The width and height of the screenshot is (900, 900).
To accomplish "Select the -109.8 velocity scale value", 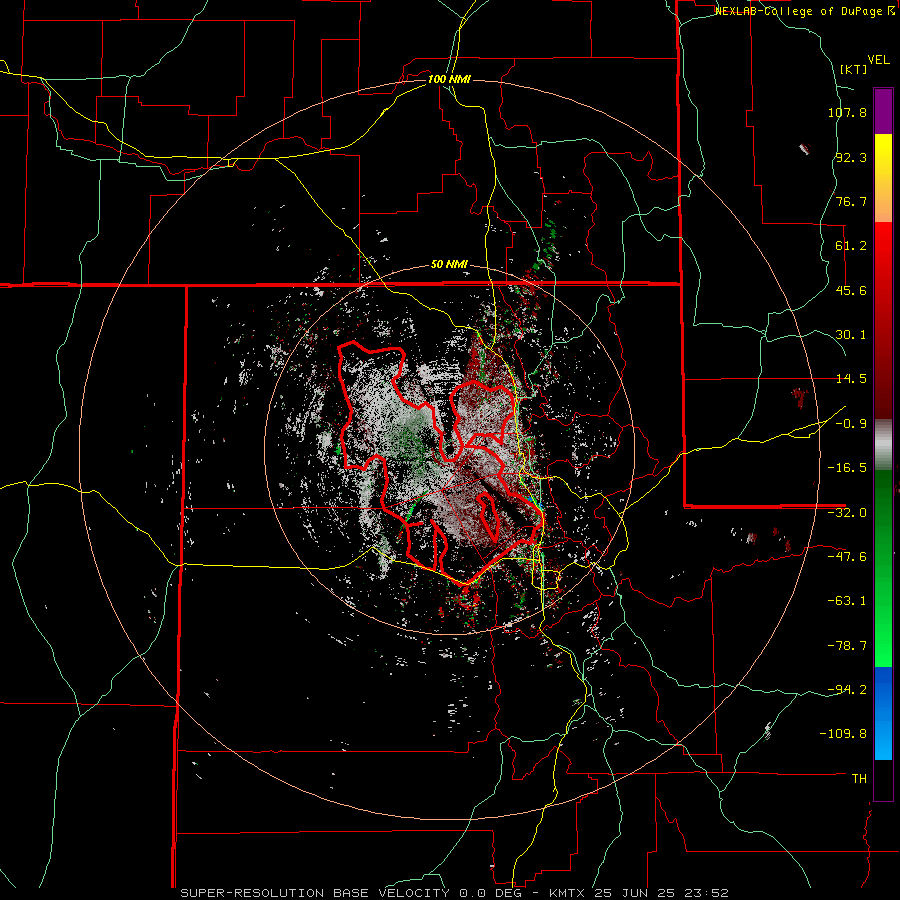I will click(x=844, y=734).
